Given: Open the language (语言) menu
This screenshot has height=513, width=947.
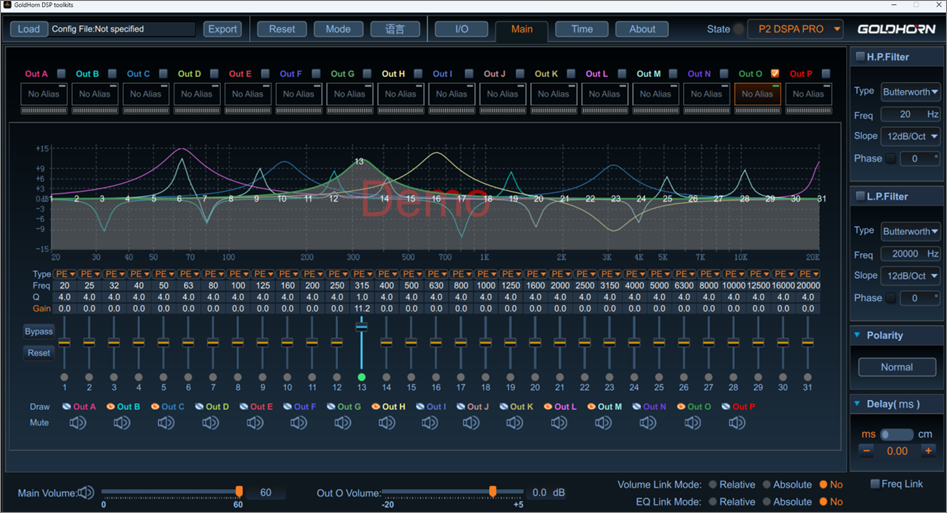Looking at the screenshot, I should coord(395,29).
